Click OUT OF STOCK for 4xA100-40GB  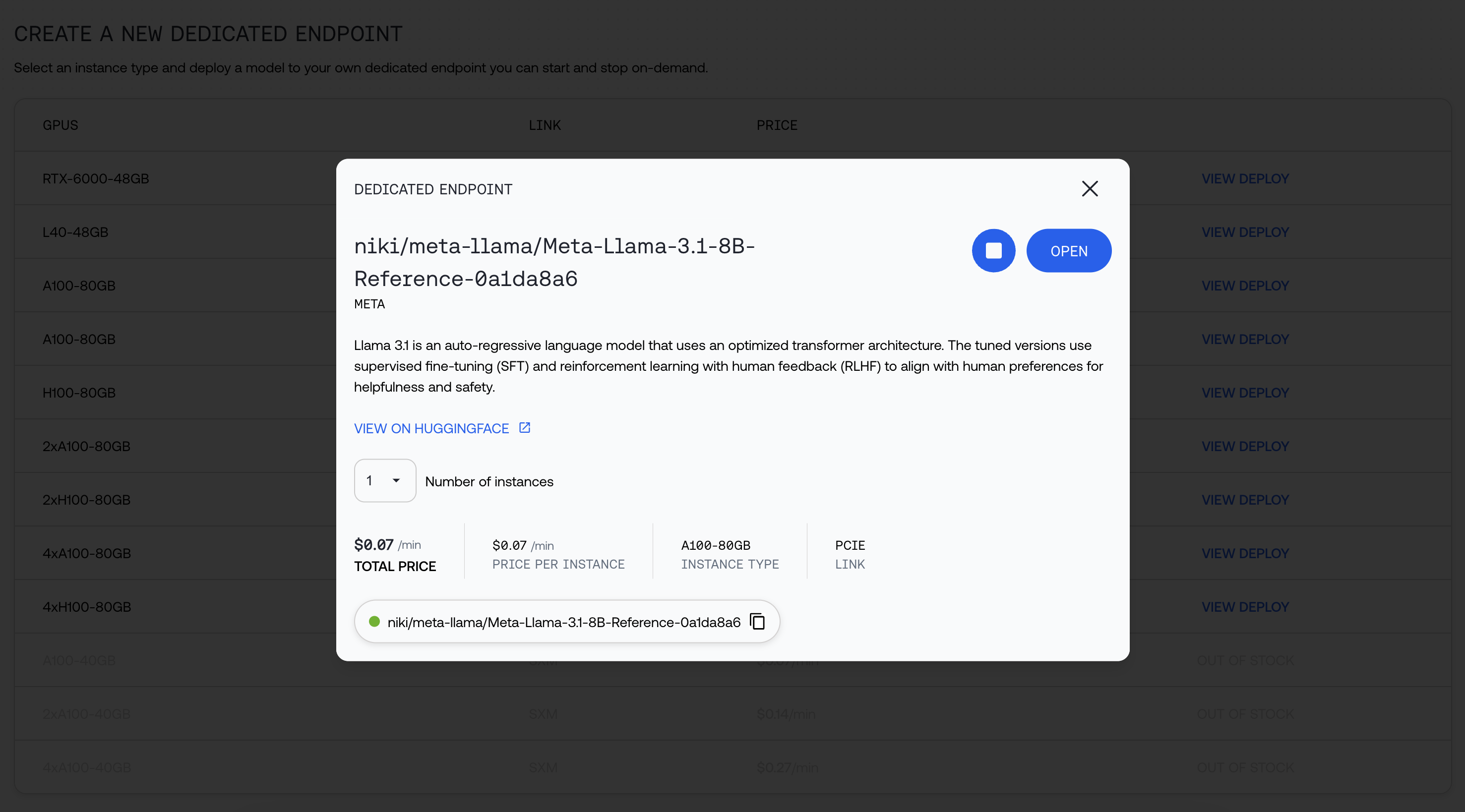(x=1245, y=768)
